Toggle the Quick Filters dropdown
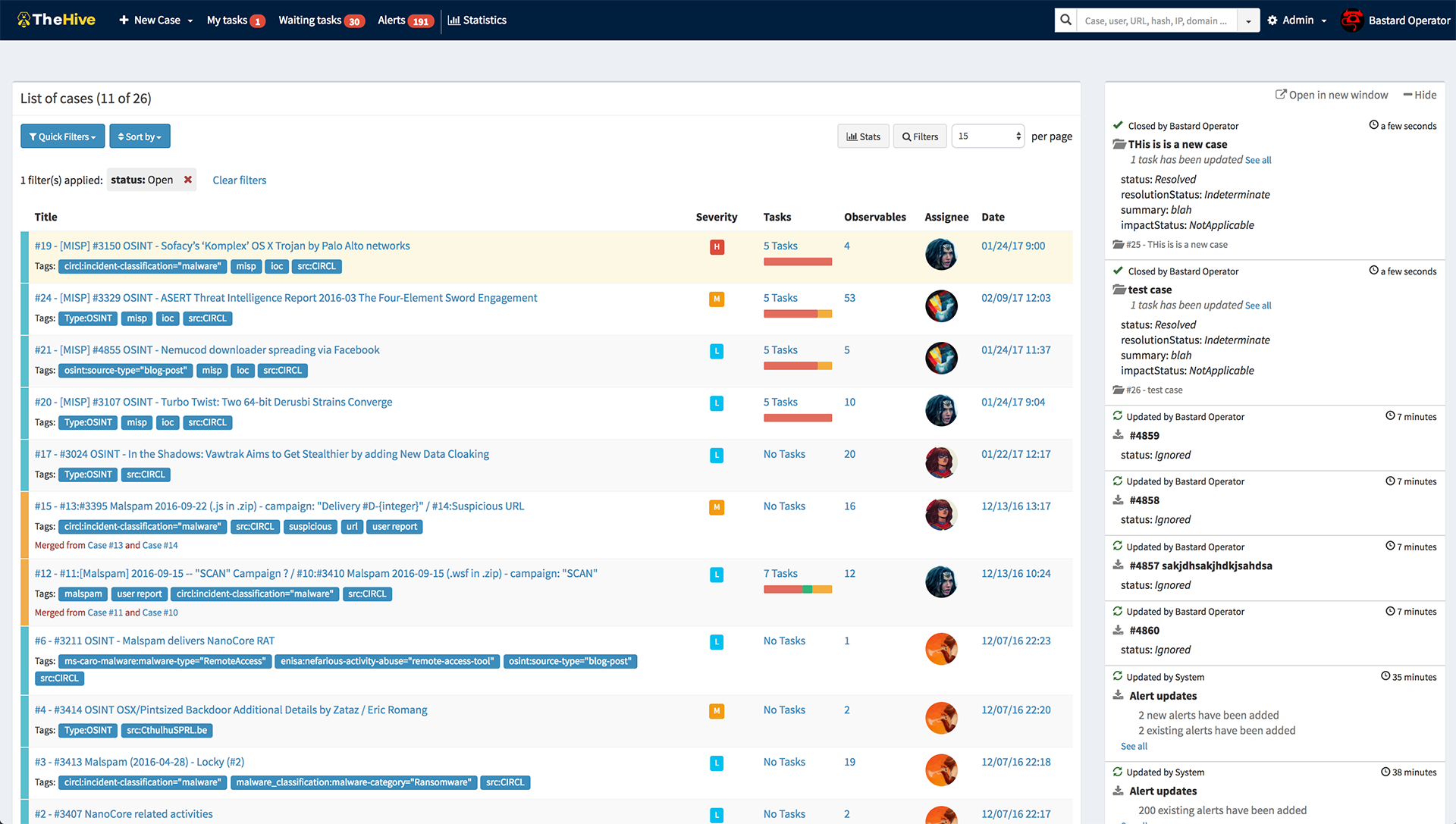Screen dimensions: 1456x824 click(x=62, y=137)
